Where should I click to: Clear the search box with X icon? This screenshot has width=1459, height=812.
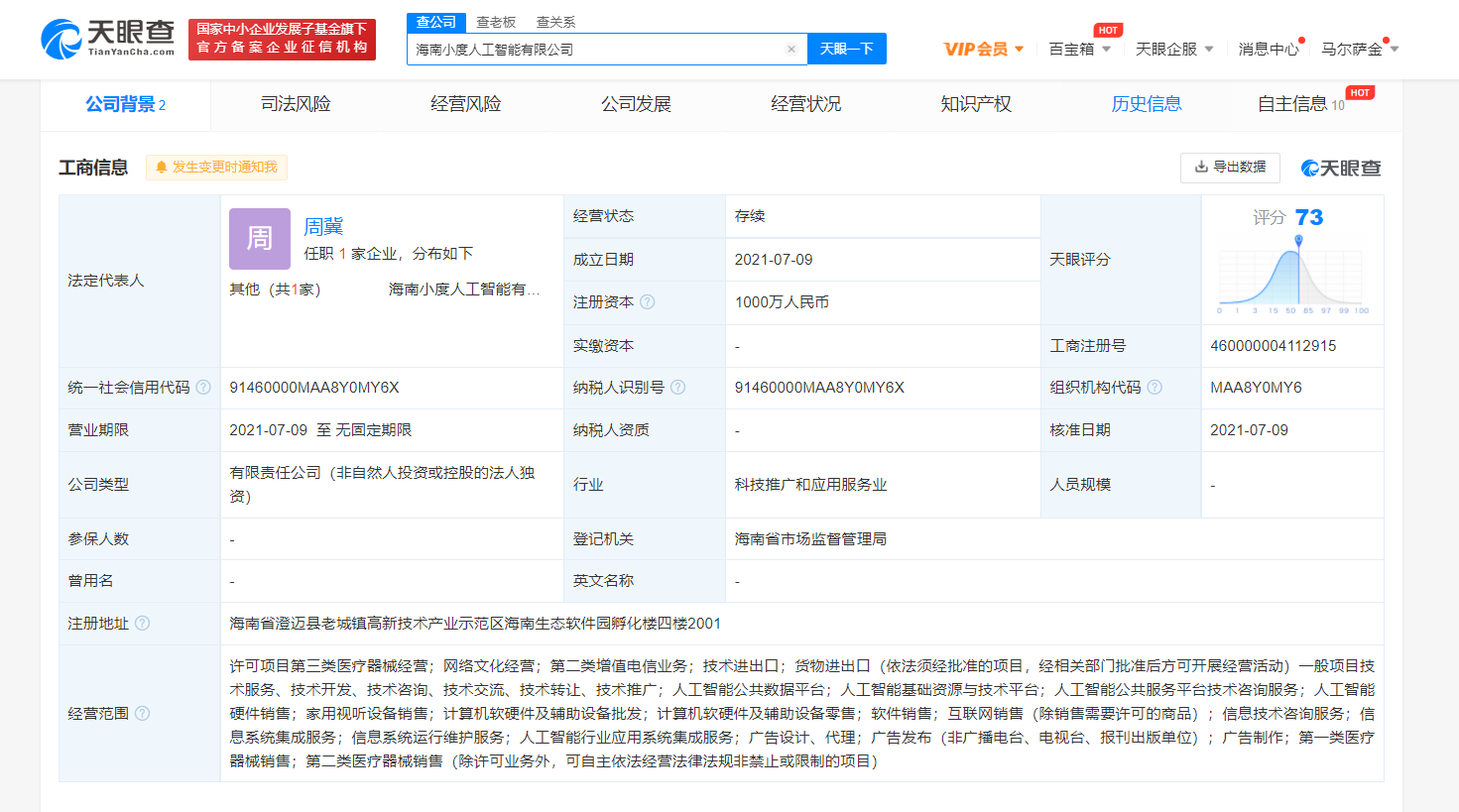[790, 50]
